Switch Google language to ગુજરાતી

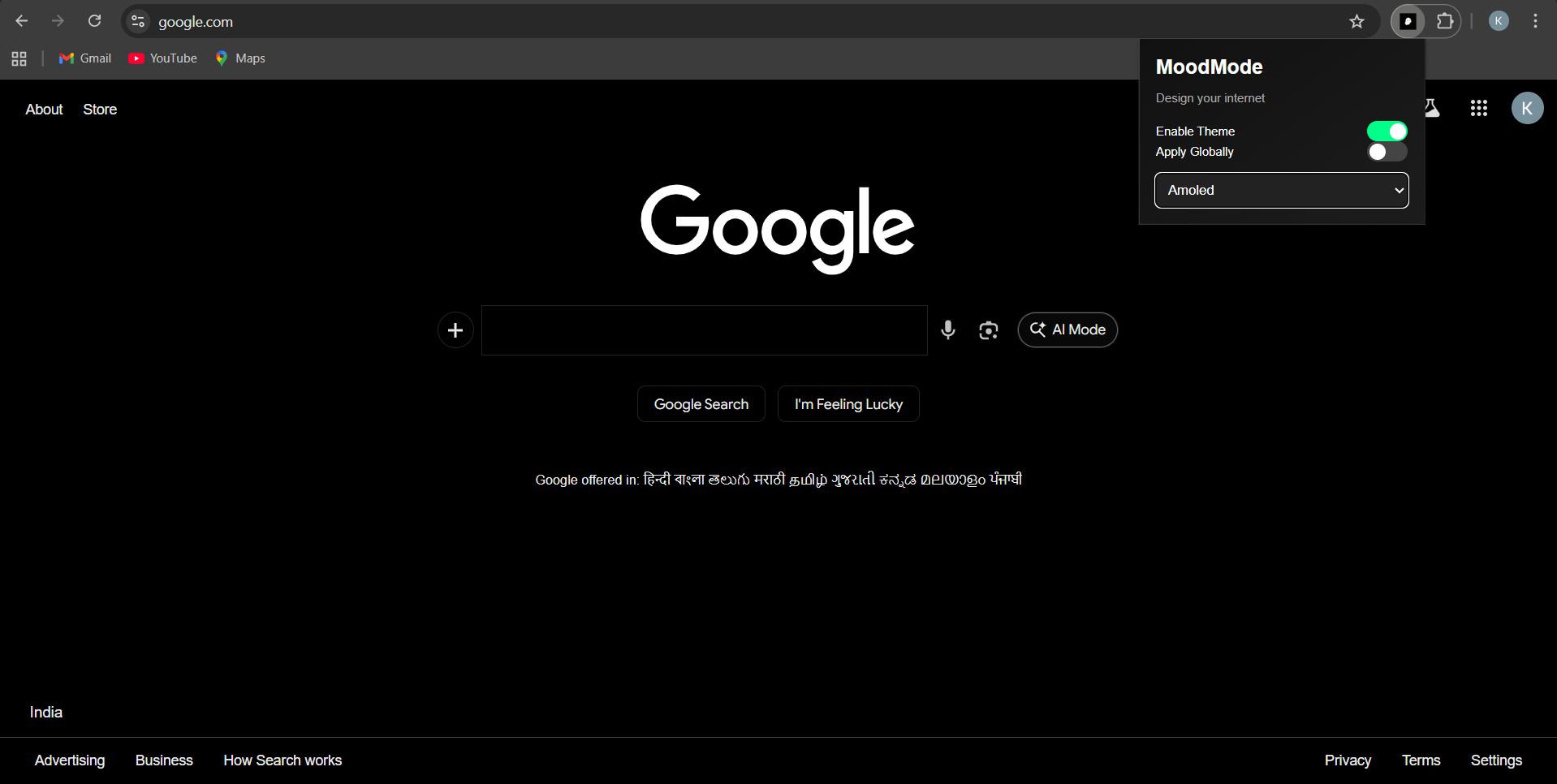click(853, 480)
